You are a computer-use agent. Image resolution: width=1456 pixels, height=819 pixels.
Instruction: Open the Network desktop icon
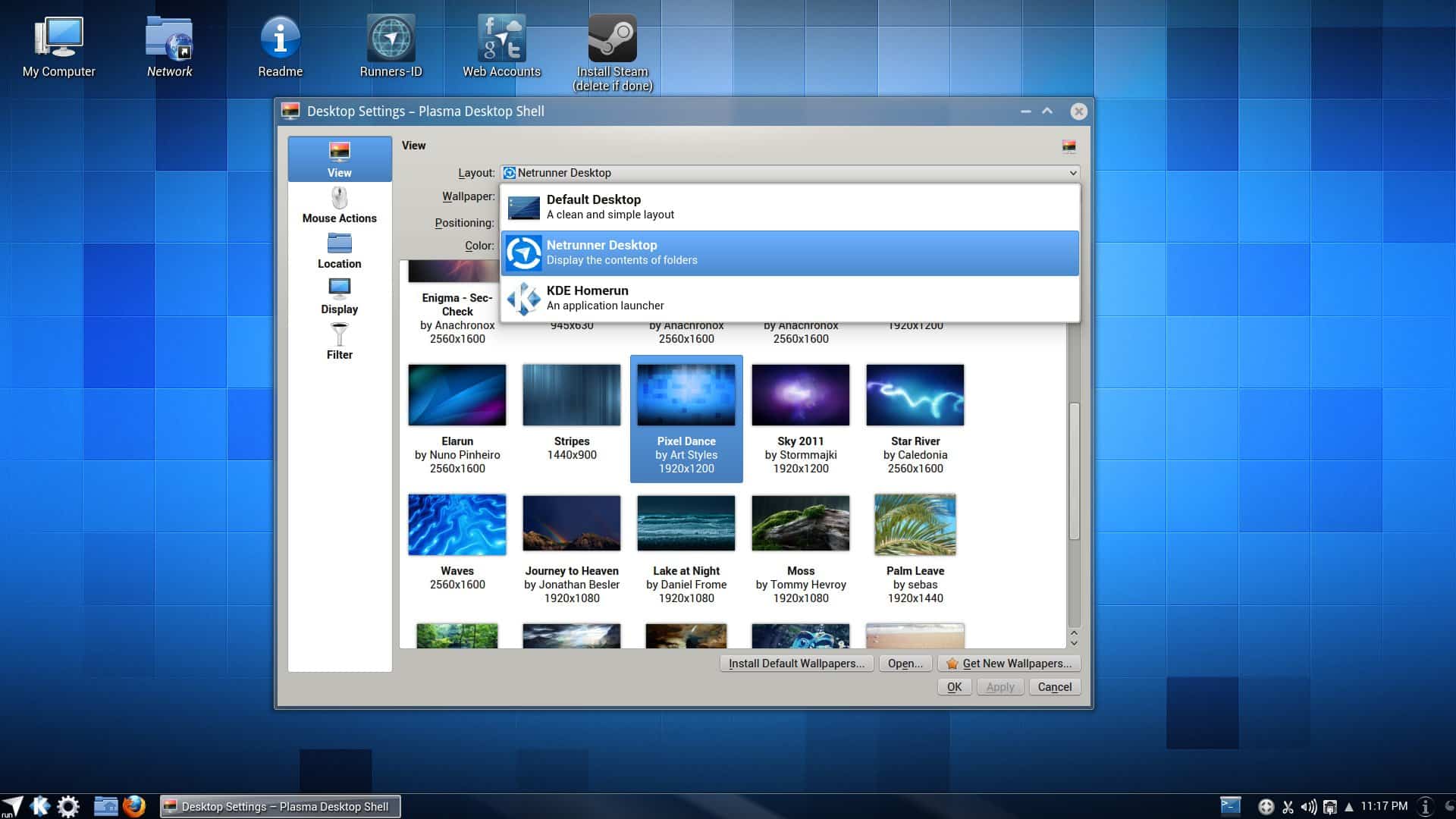pyautogui.click(x=169, y=48)
